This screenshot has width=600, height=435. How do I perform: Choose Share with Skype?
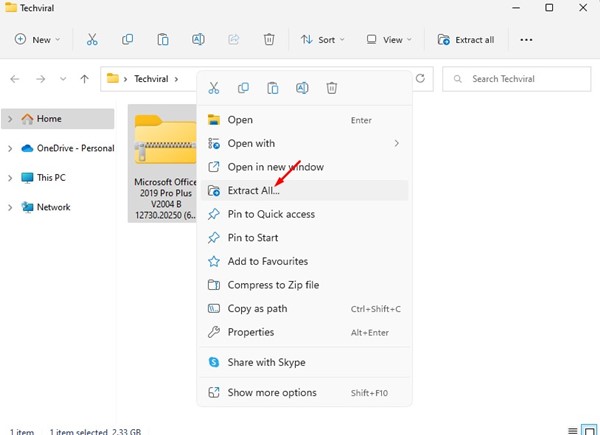[x=305, y=362]
